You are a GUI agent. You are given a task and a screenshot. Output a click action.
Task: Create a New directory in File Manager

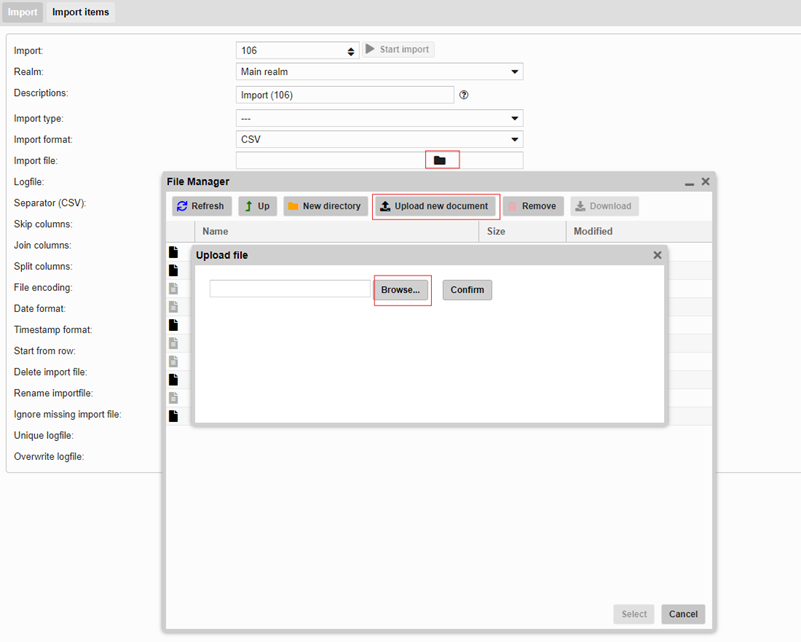[325, 206]
